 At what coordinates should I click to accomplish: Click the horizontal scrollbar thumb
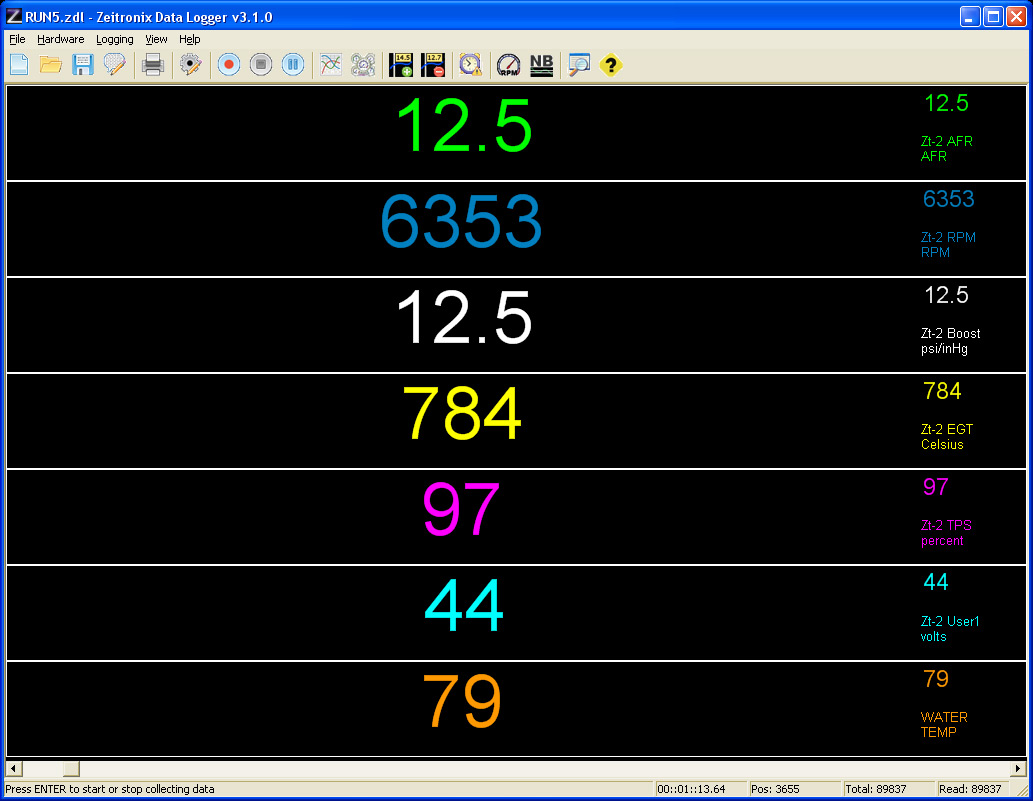click(x=71, y=769)
